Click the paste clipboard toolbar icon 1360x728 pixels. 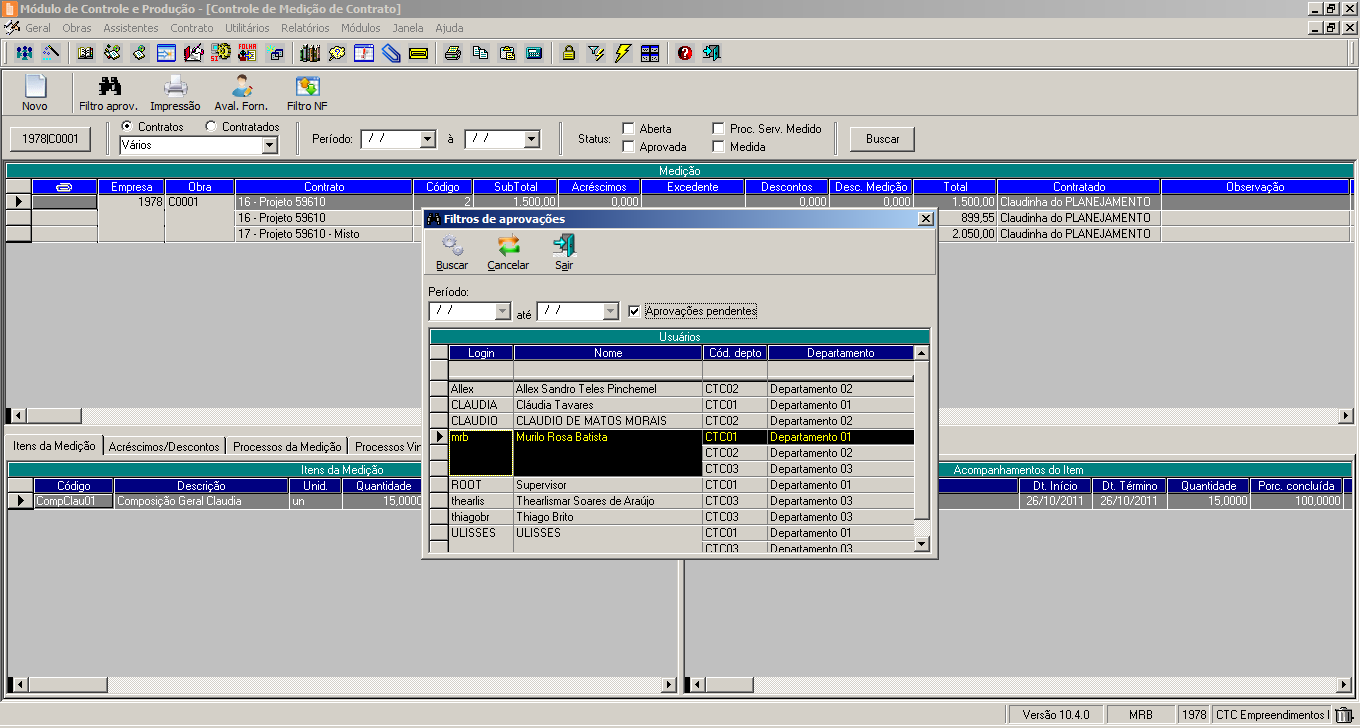coord(507,53)
